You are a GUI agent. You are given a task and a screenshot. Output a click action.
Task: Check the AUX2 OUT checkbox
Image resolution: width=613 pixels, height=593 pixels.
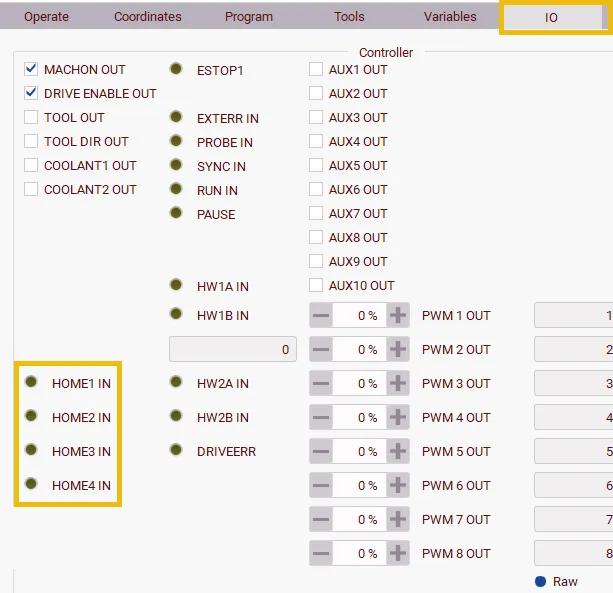point(315,93)
